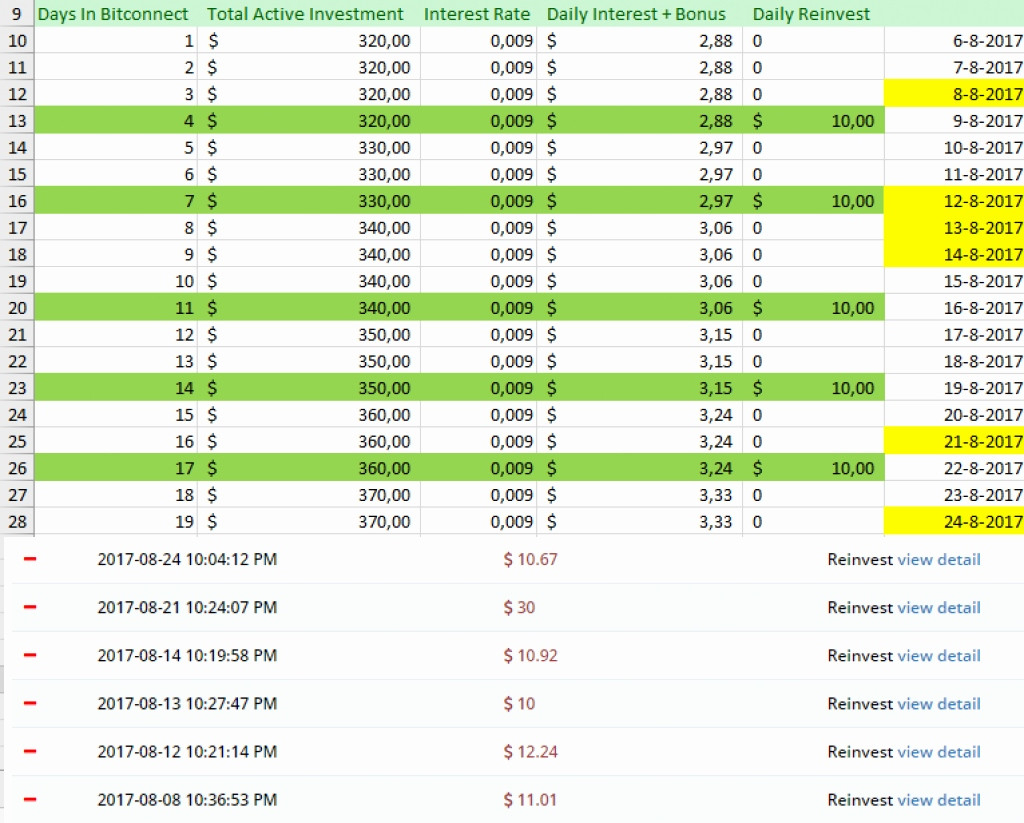The image size is (1024, 823).
Task: Select the 3,24 interest cell in row 25
Action: [x=639, y=442]
